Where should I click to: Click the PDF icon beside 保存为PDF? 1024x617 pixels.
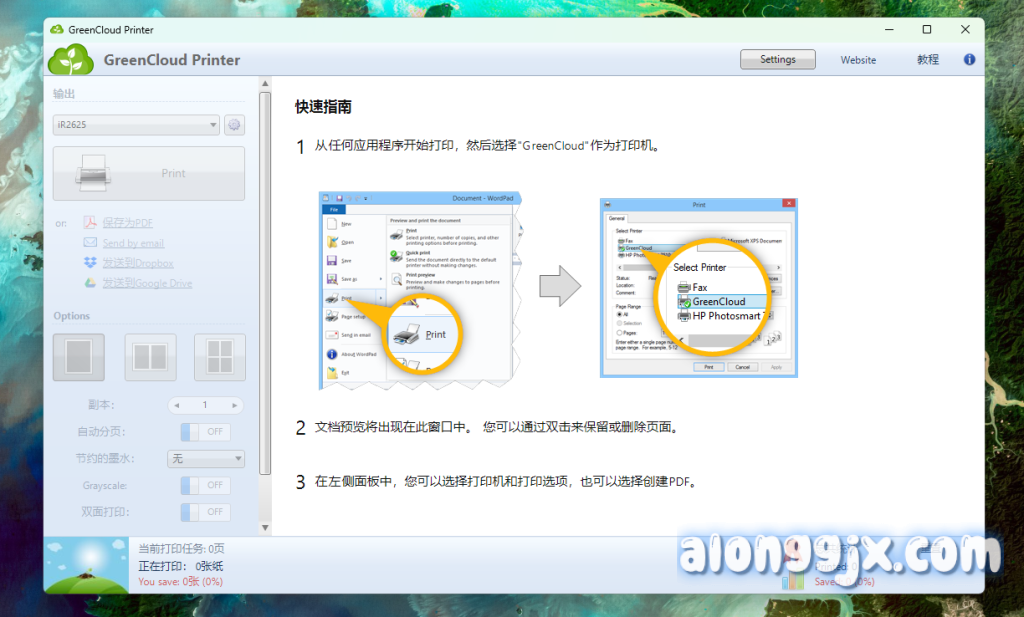click(x=89, y=222)
